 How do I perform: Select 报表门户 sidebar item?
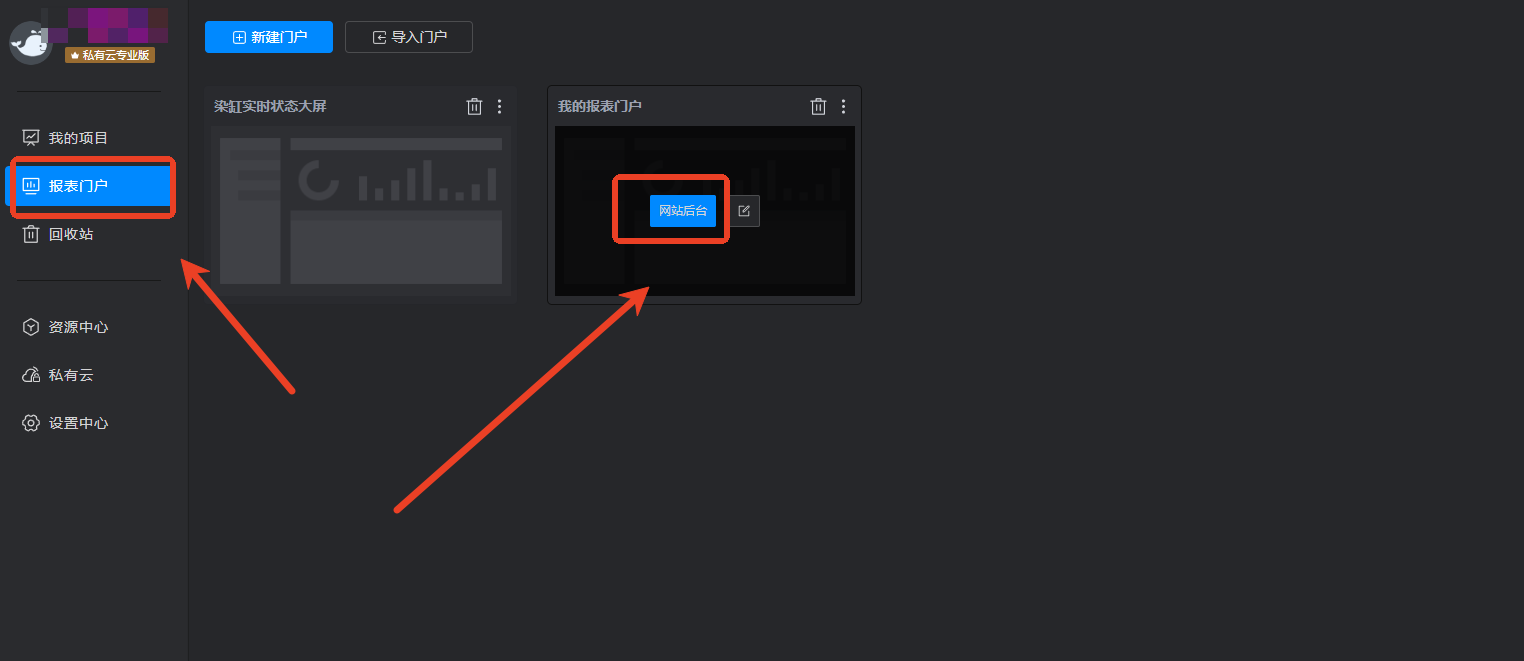(x=90, y=186)
